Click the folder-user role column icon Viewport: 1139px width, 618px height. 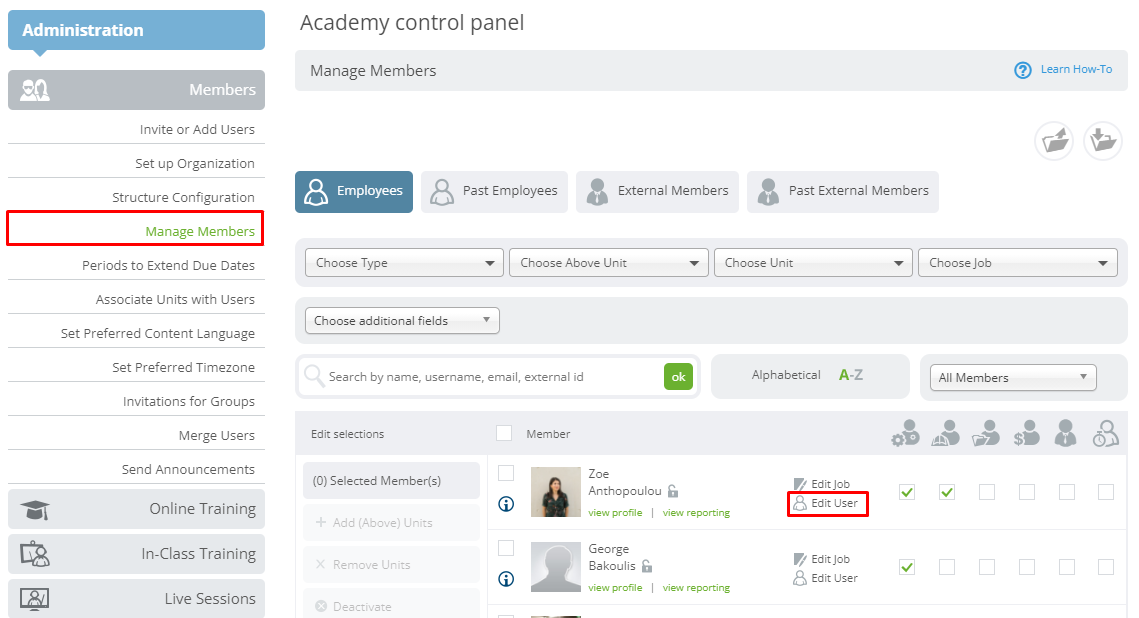pos(986,434)
